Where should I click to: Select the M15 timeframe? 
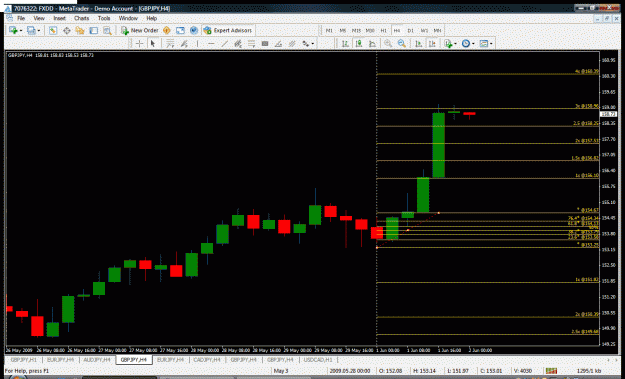(x=356, y=30)
